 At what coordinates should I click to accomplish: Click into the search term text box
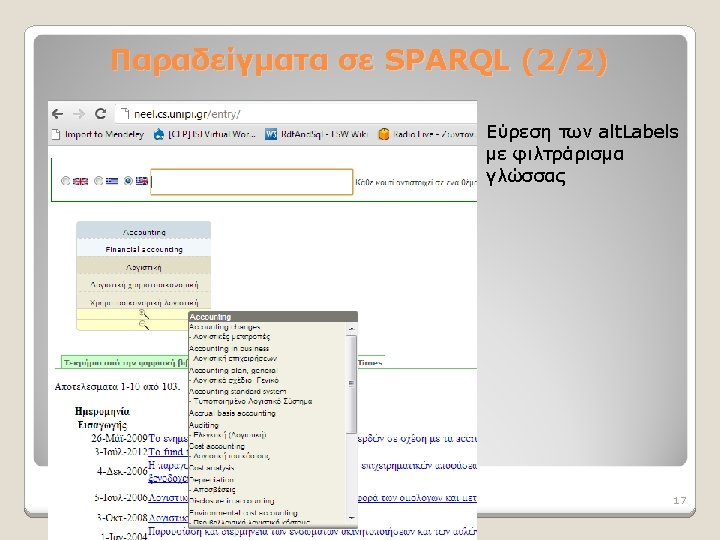pos(252,182)
